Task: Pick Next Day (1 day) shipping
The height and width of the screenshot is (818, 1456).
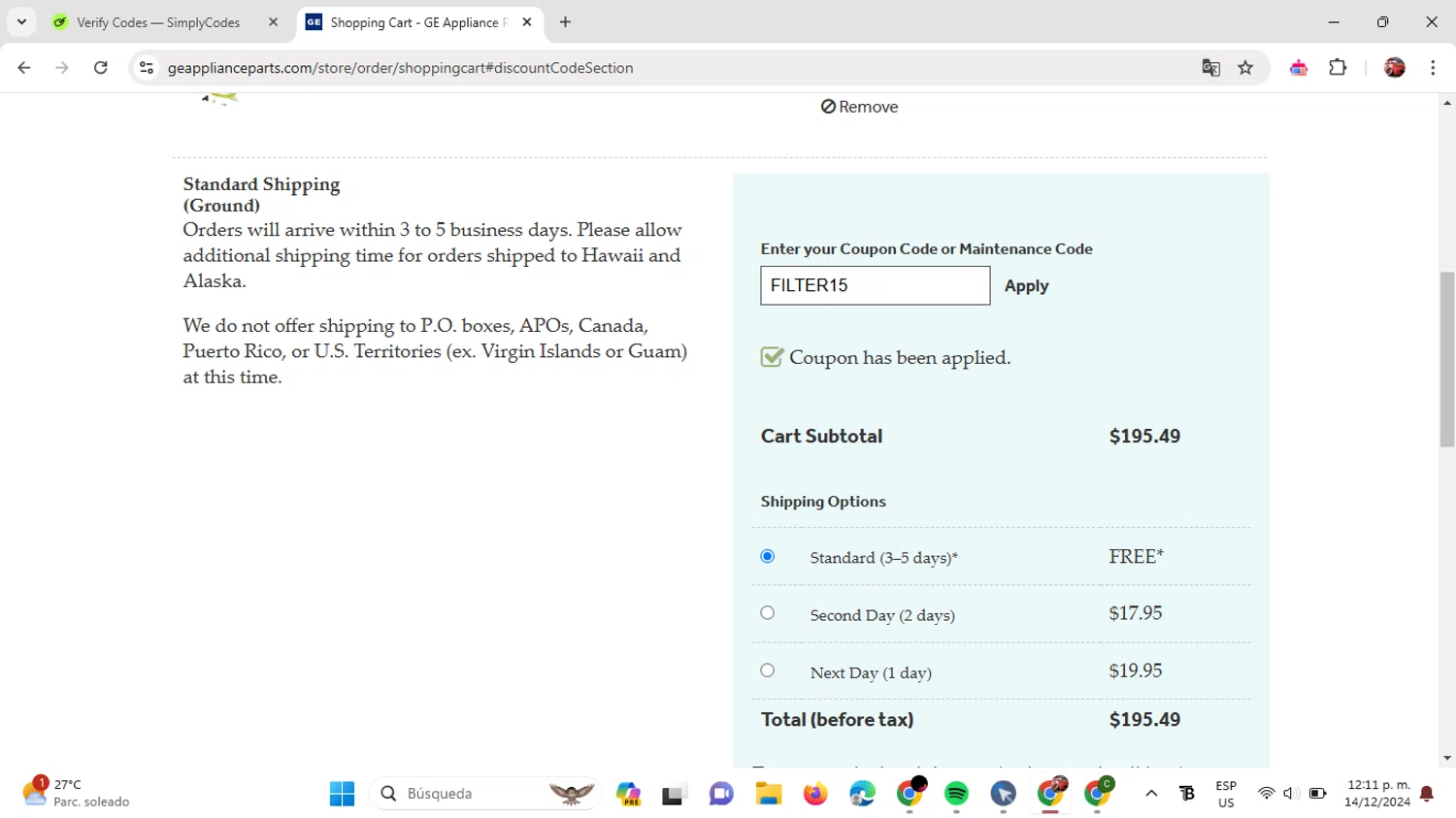Action: point(768,671)
